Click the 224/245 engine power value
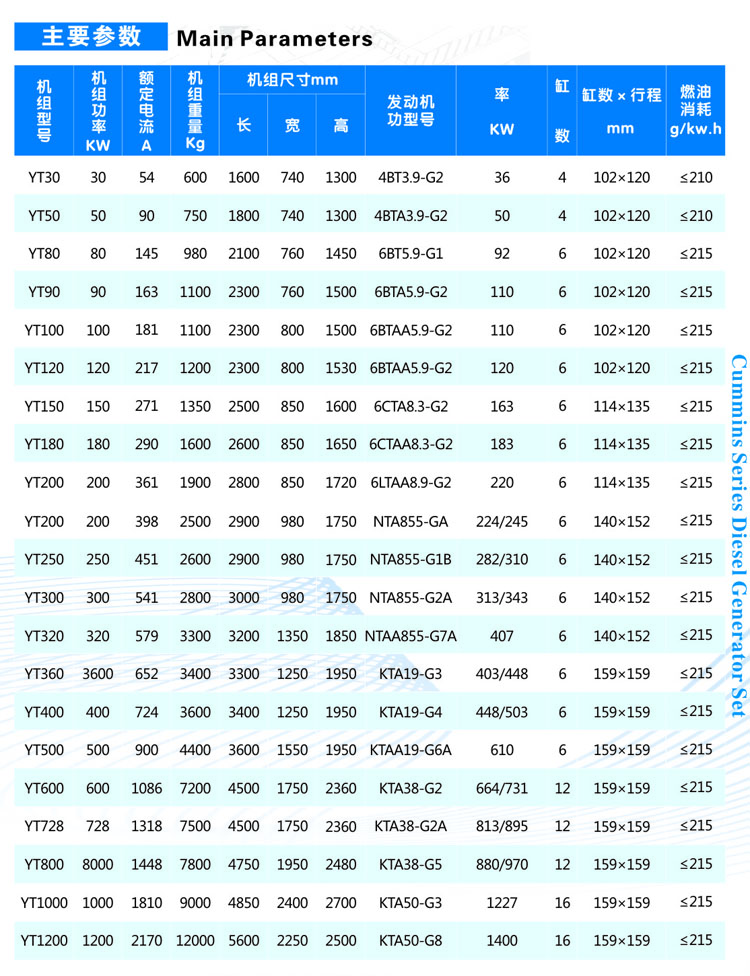This screenshot has width=750, height=976. point(502,522)
